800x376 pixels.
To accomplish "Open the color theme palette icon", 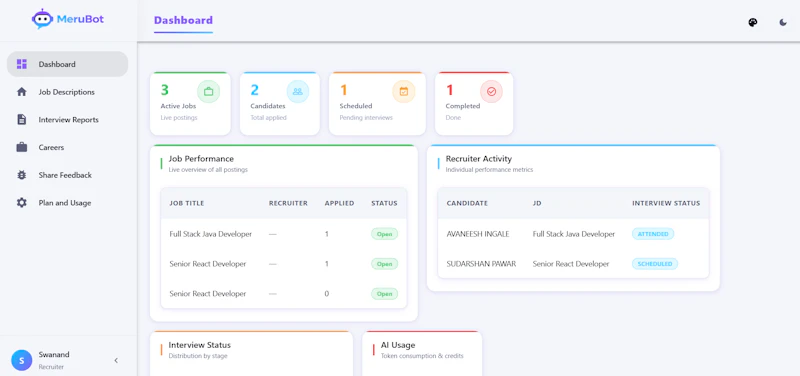I will pos(753,22).
